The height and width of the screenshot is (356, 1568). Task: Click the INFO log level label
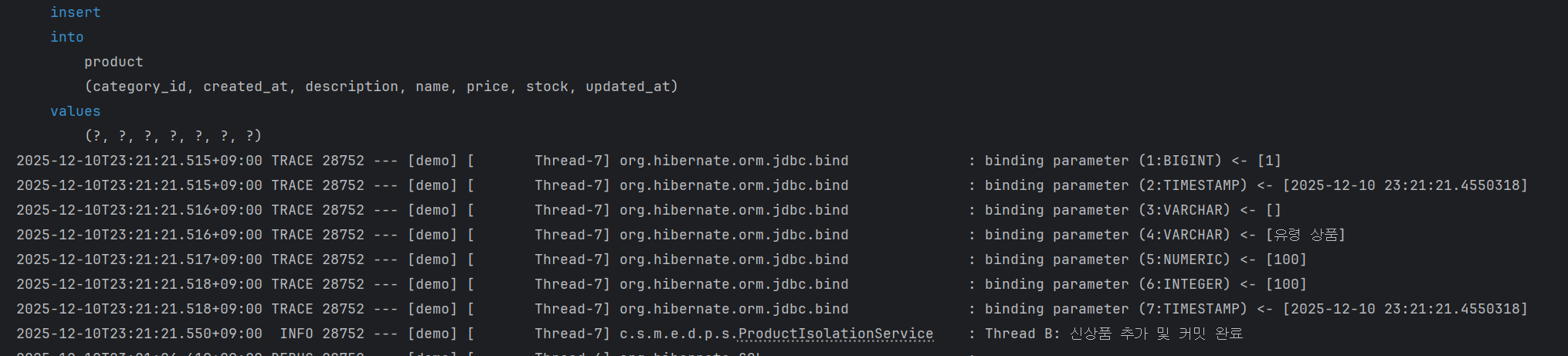pos(297,334)
